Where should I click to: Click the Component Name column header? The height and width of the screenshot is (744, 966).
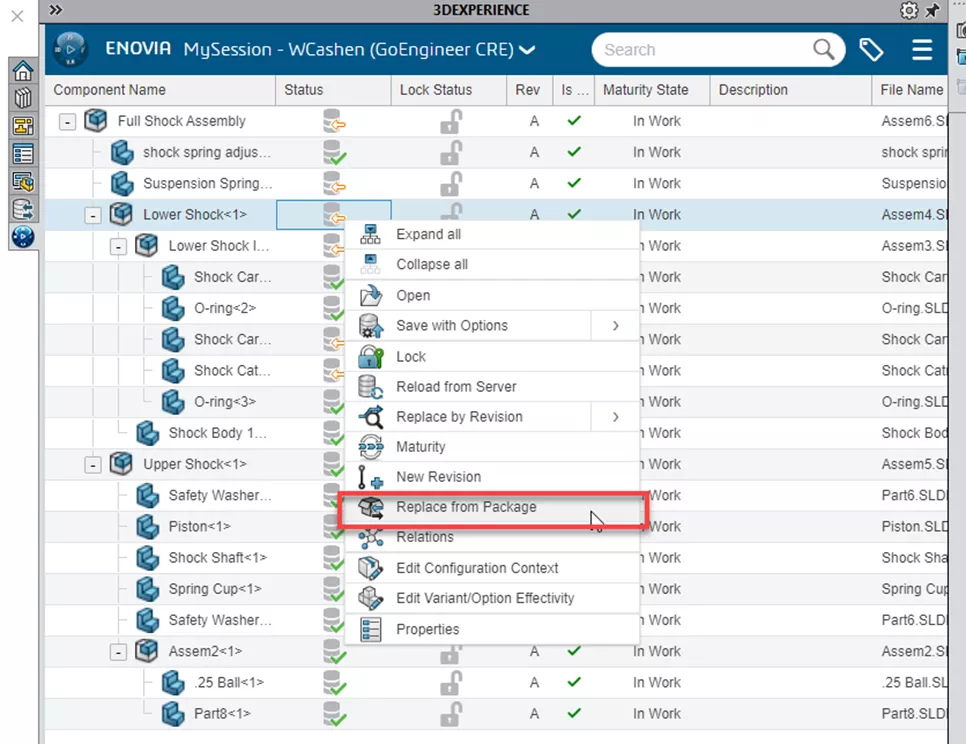pyautogui.click(x=110, y=90)
